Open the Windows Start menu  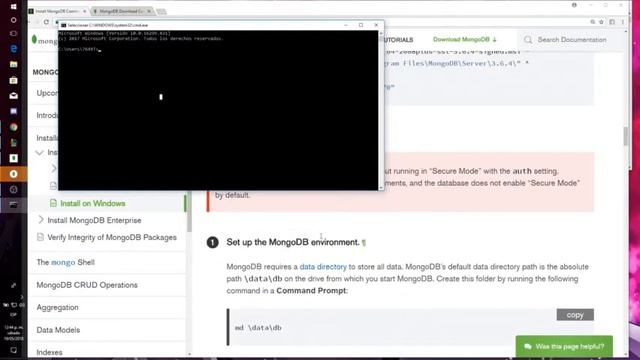click(x=13, y=6)
